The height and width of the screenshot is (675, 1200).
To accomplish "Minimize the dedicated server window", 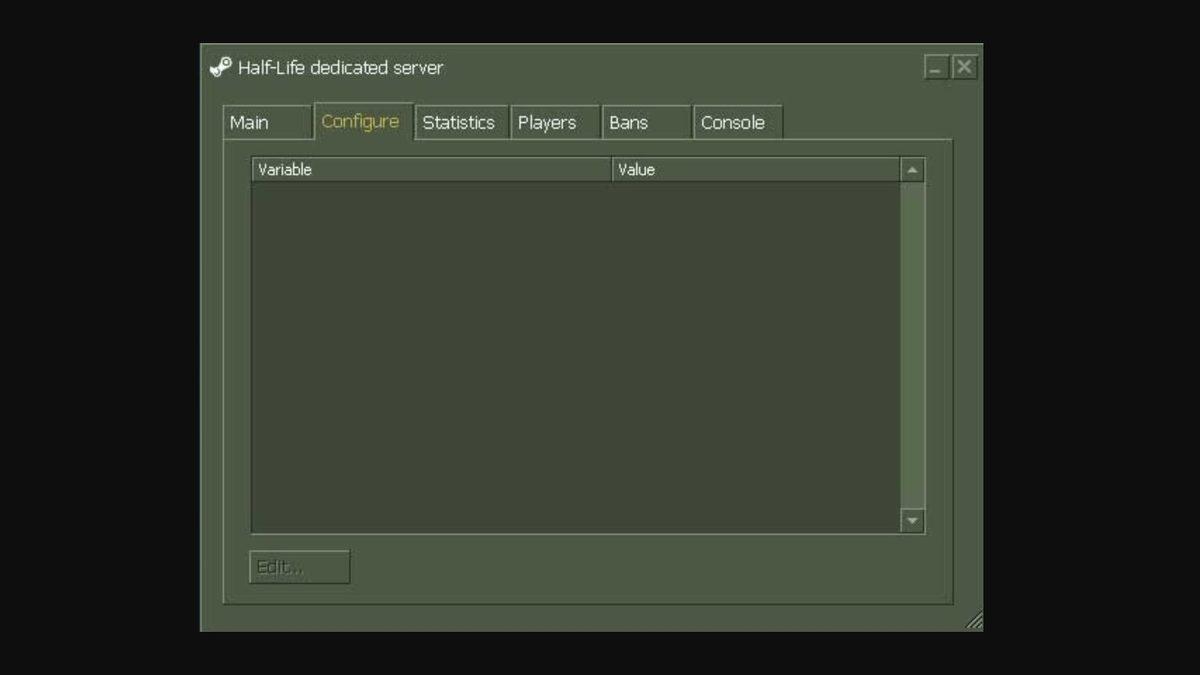I will point(934,66).
